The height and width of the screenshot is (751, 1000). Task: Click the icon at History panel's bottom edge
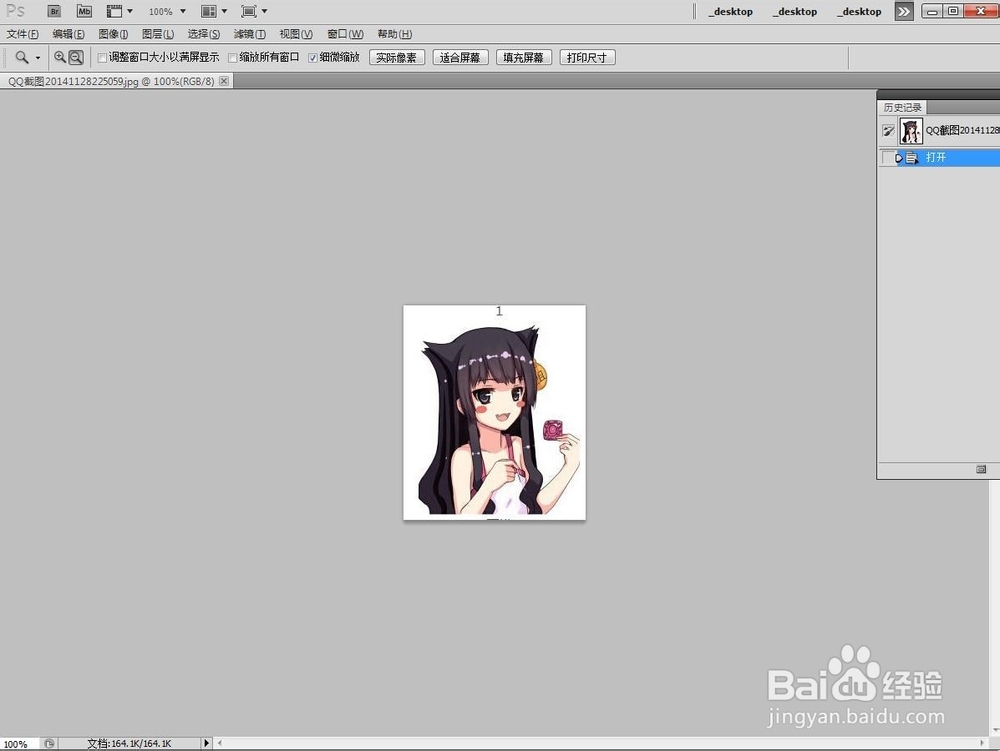[x=981, y=469]
